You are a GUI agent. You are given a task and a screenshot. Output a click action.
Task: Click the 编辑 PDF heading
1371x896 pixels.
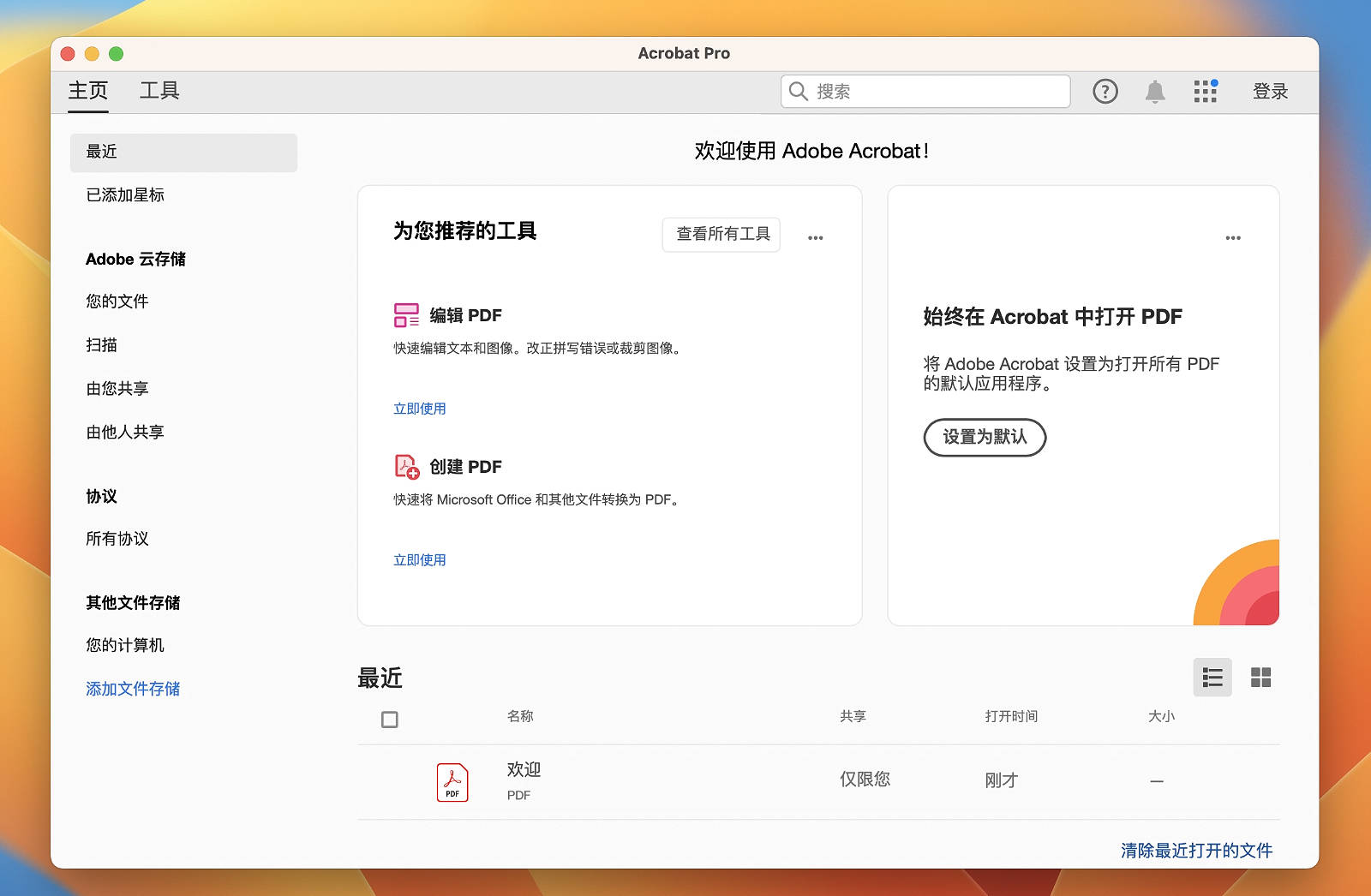(x=465, y=315)
